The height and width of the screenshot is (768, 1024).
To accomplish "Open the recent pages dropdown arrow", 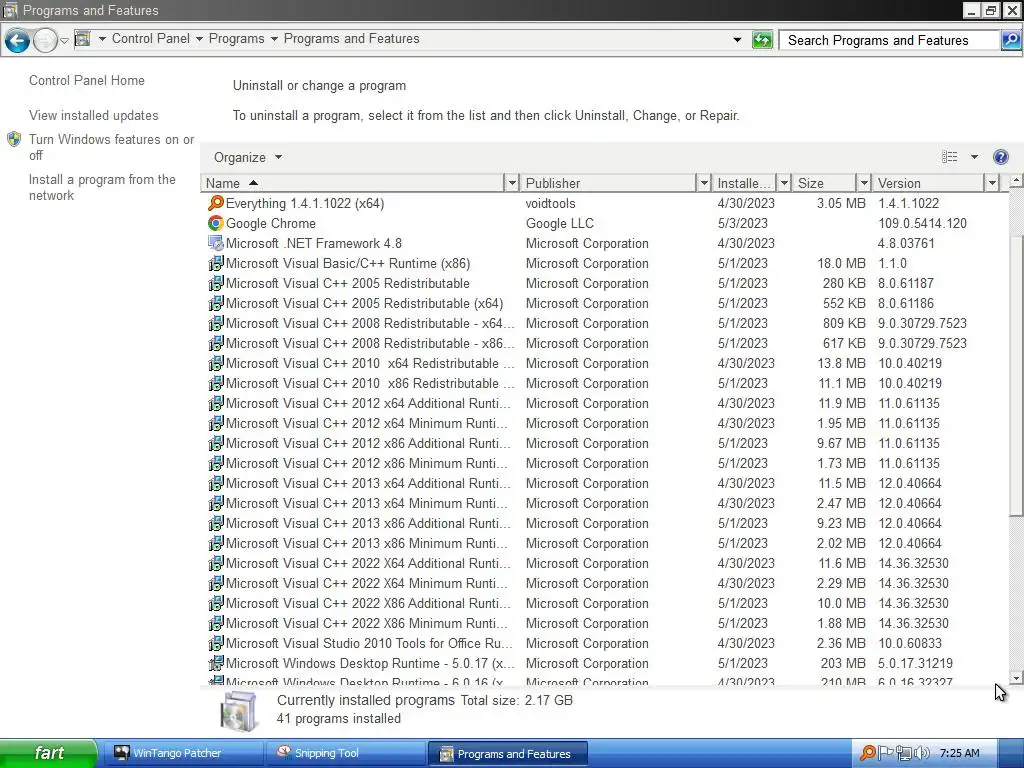I will [x=64, y=40].
